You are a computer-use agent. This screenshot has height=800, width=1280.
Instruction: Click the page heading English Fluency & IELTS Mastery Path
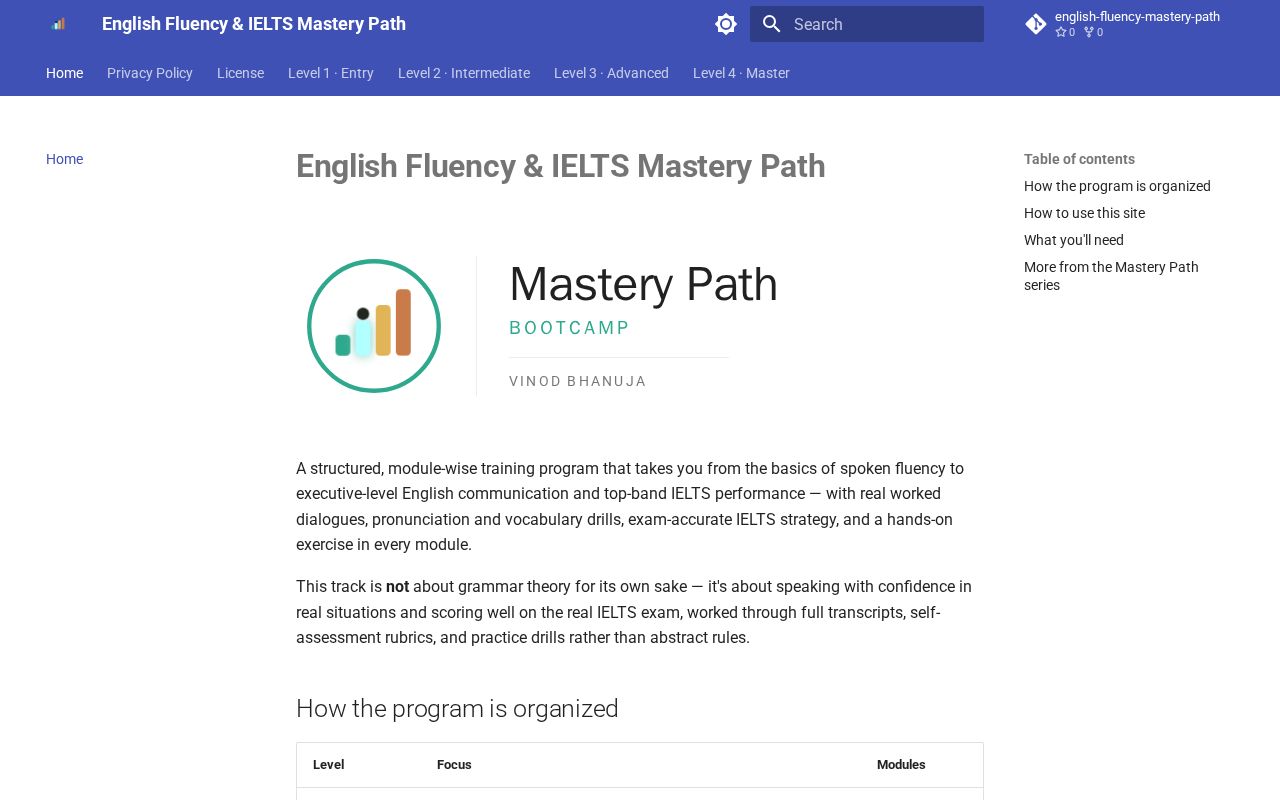[x=560, y=166]
